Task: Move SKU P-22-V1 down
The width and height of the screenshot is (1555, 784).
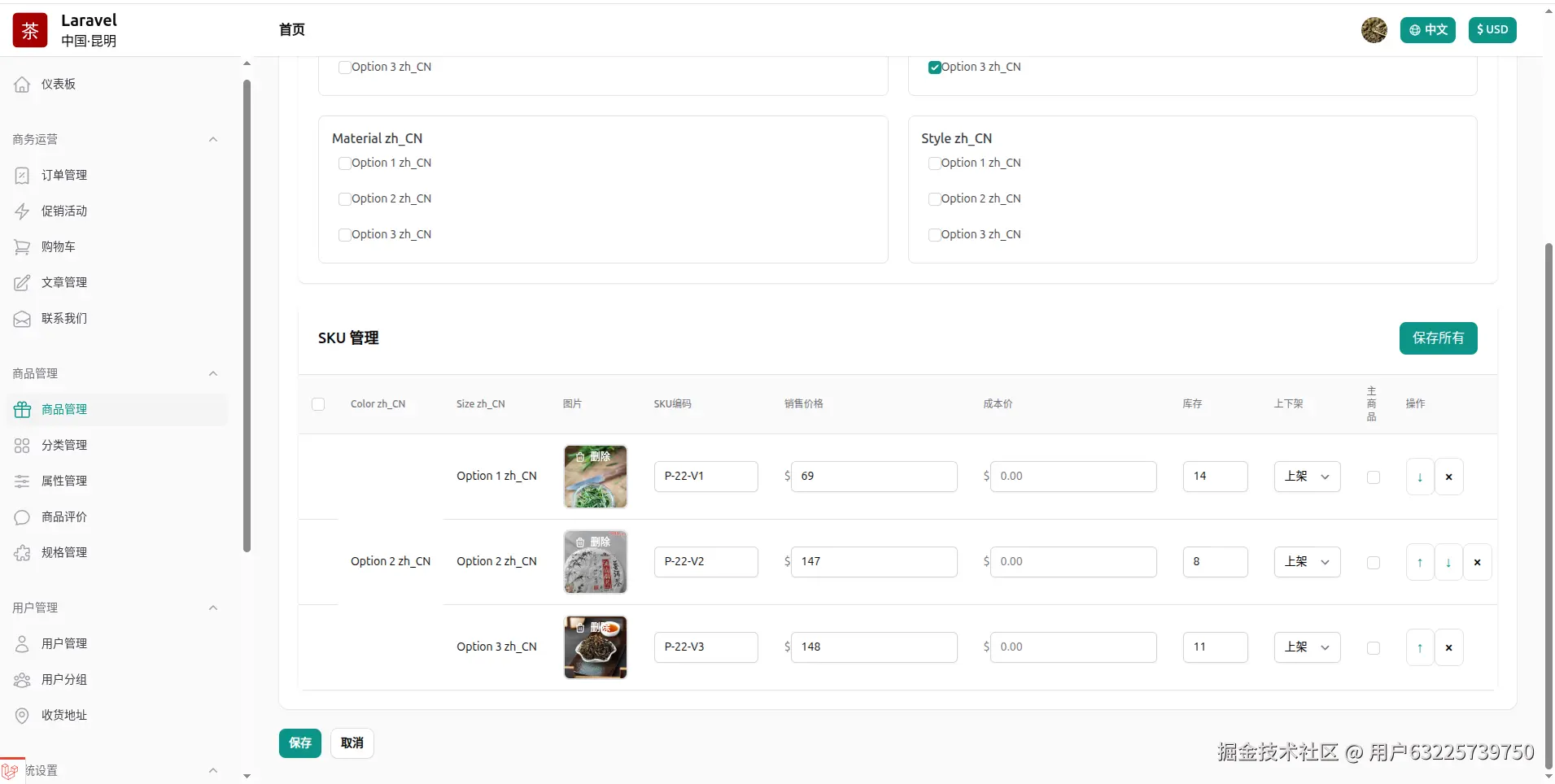Action: pos(1420,477)
